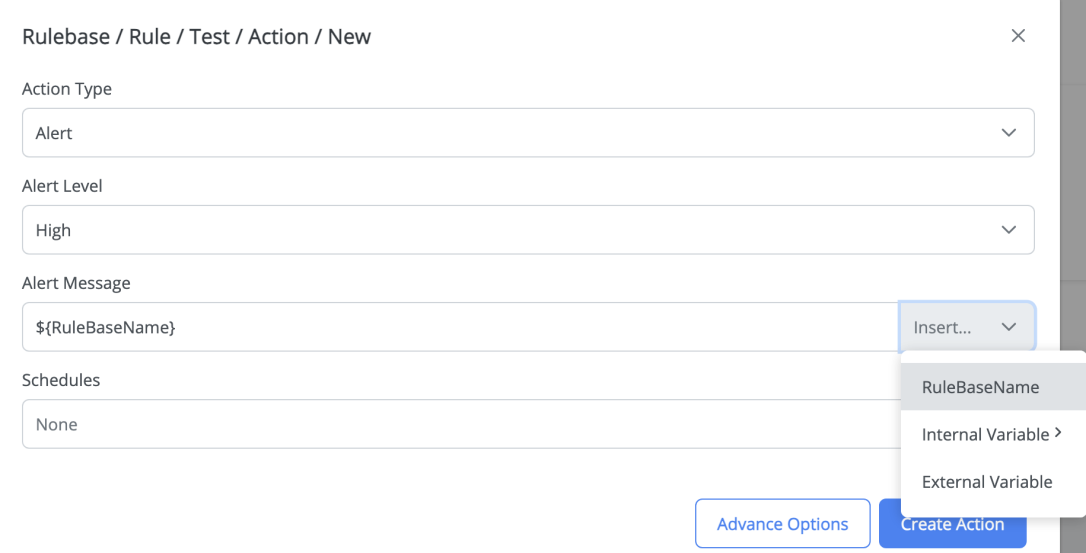The height and width of the screenshot is (553, 1086).
Task: Choose Internal Variable menu entry
Action: 985,434
